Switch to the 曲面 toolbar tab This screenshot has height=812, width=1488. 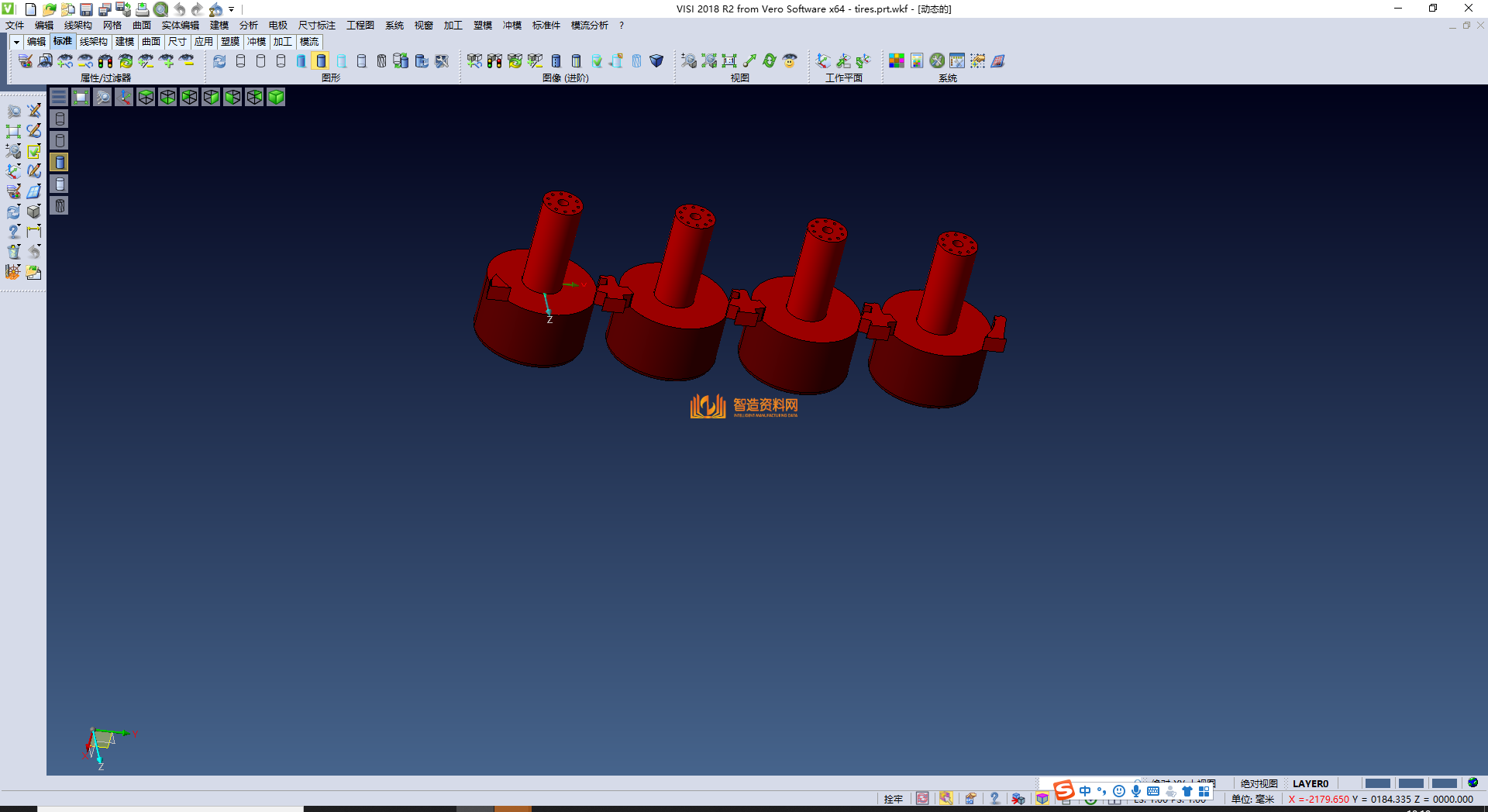click(151, 42)
